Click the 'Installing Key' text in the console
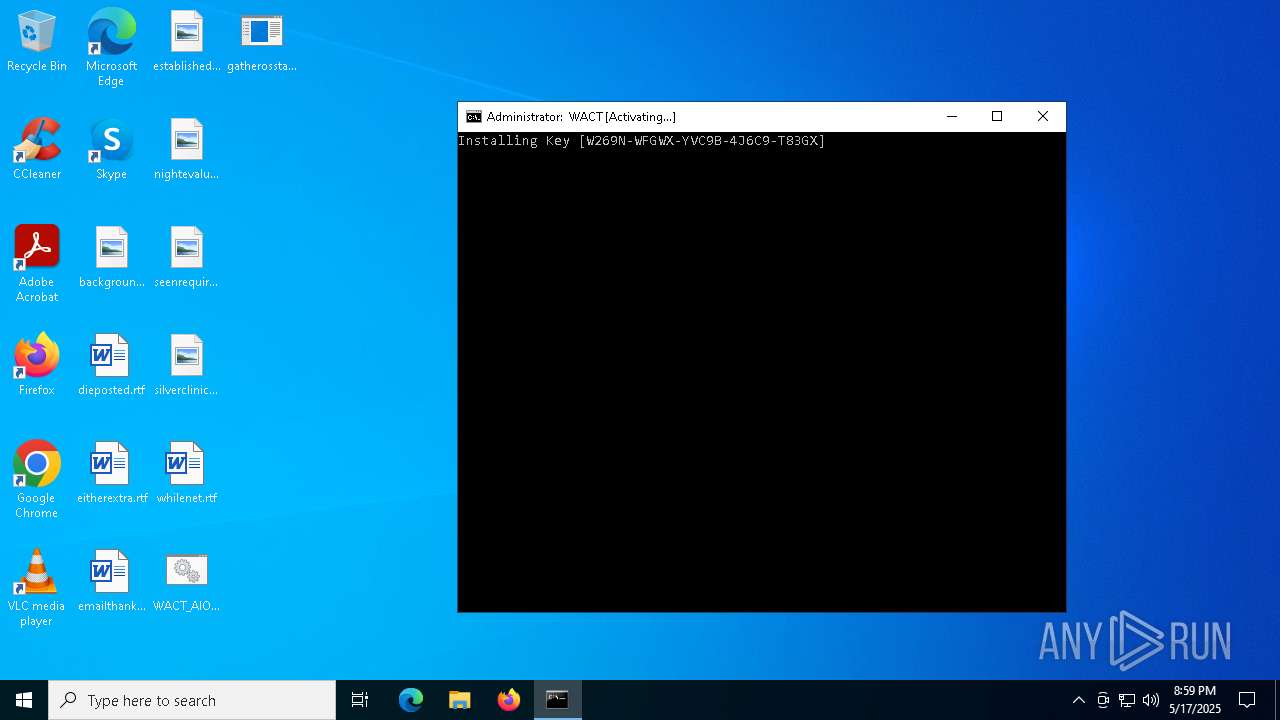 point(514,141)
